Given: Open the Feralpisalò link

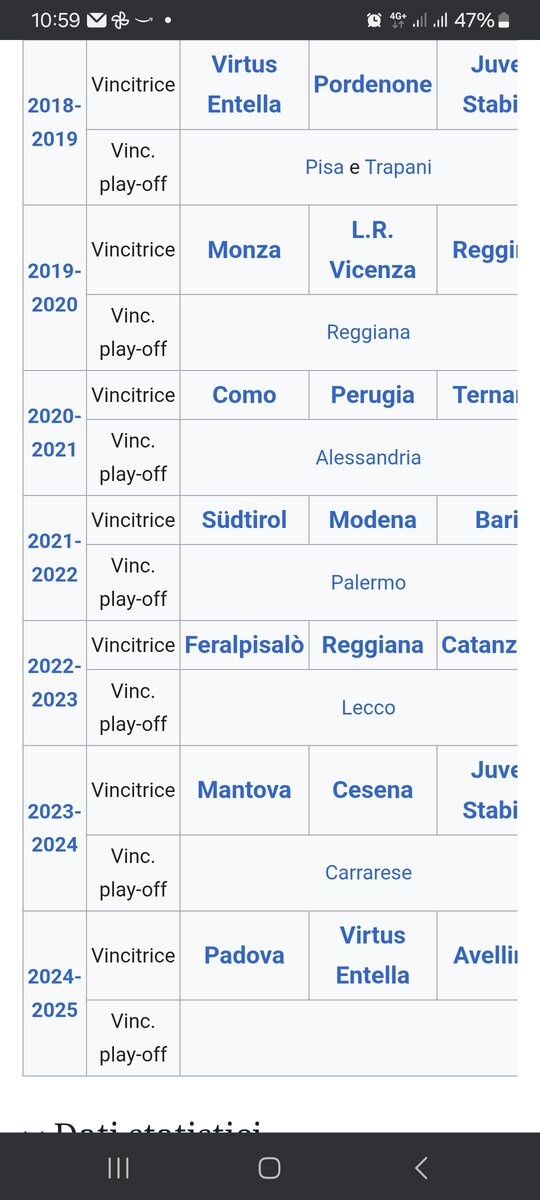Looking at the screenshot, I should point(244,645).
